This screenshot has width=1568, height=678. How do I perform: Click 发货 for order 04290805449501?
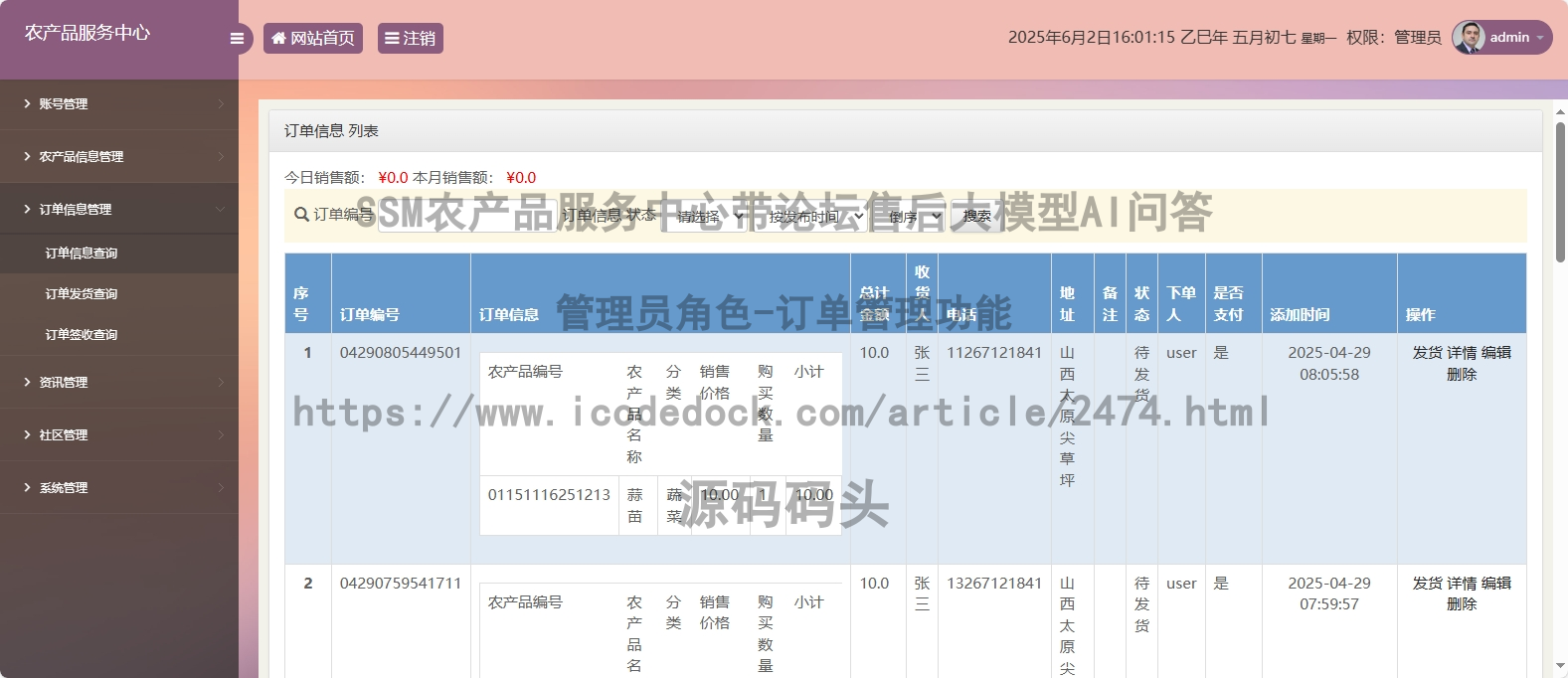(x=1427, y=353)
